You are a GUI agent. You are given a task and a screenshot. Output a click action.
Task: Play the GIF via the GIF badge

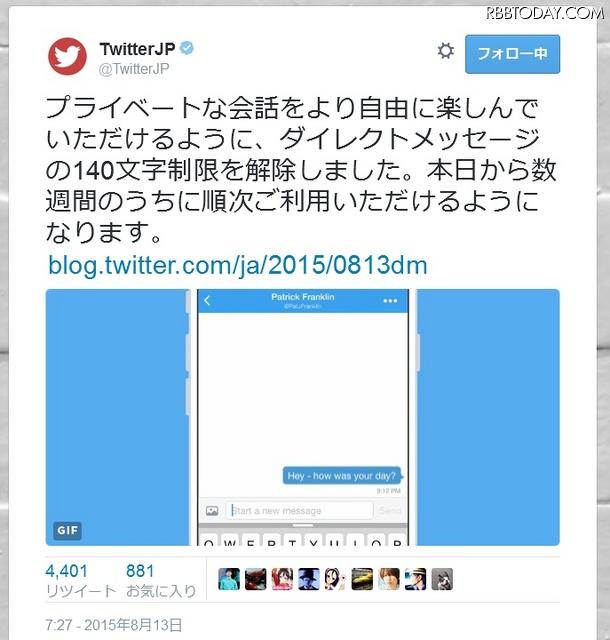pyautogui.click(x=67, y=530)
